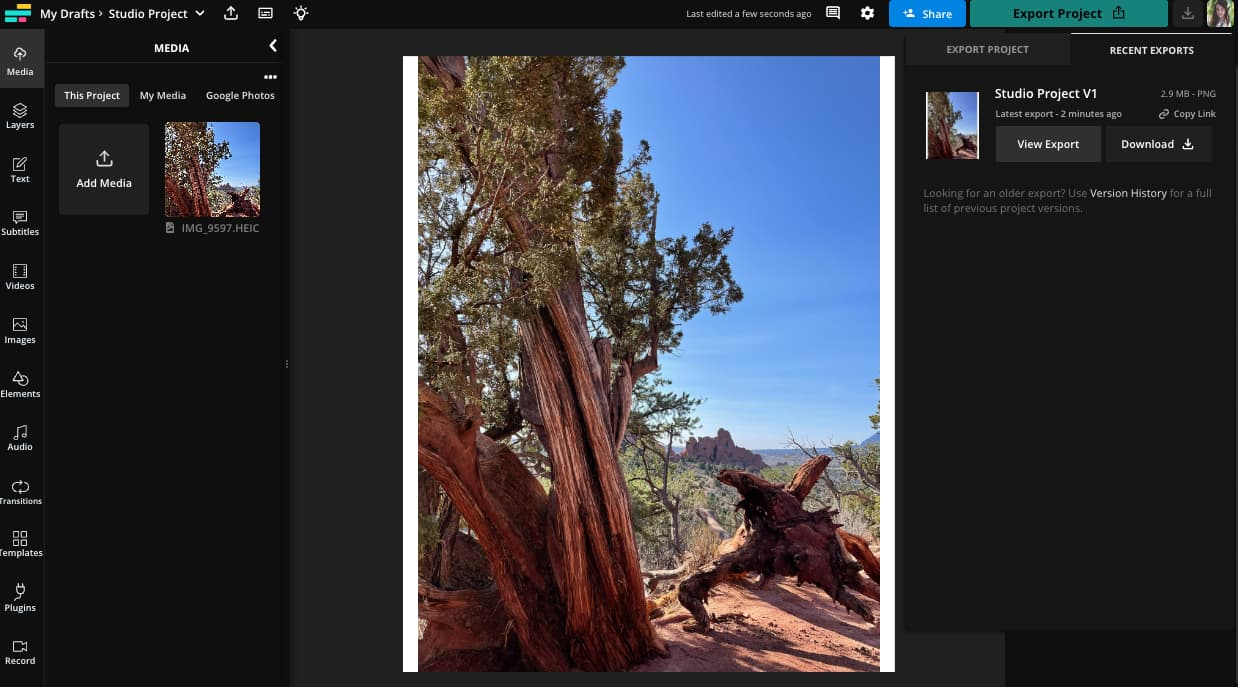Click the 'Latest export - 2 minutes ago' text

[x=1058, y=114]
